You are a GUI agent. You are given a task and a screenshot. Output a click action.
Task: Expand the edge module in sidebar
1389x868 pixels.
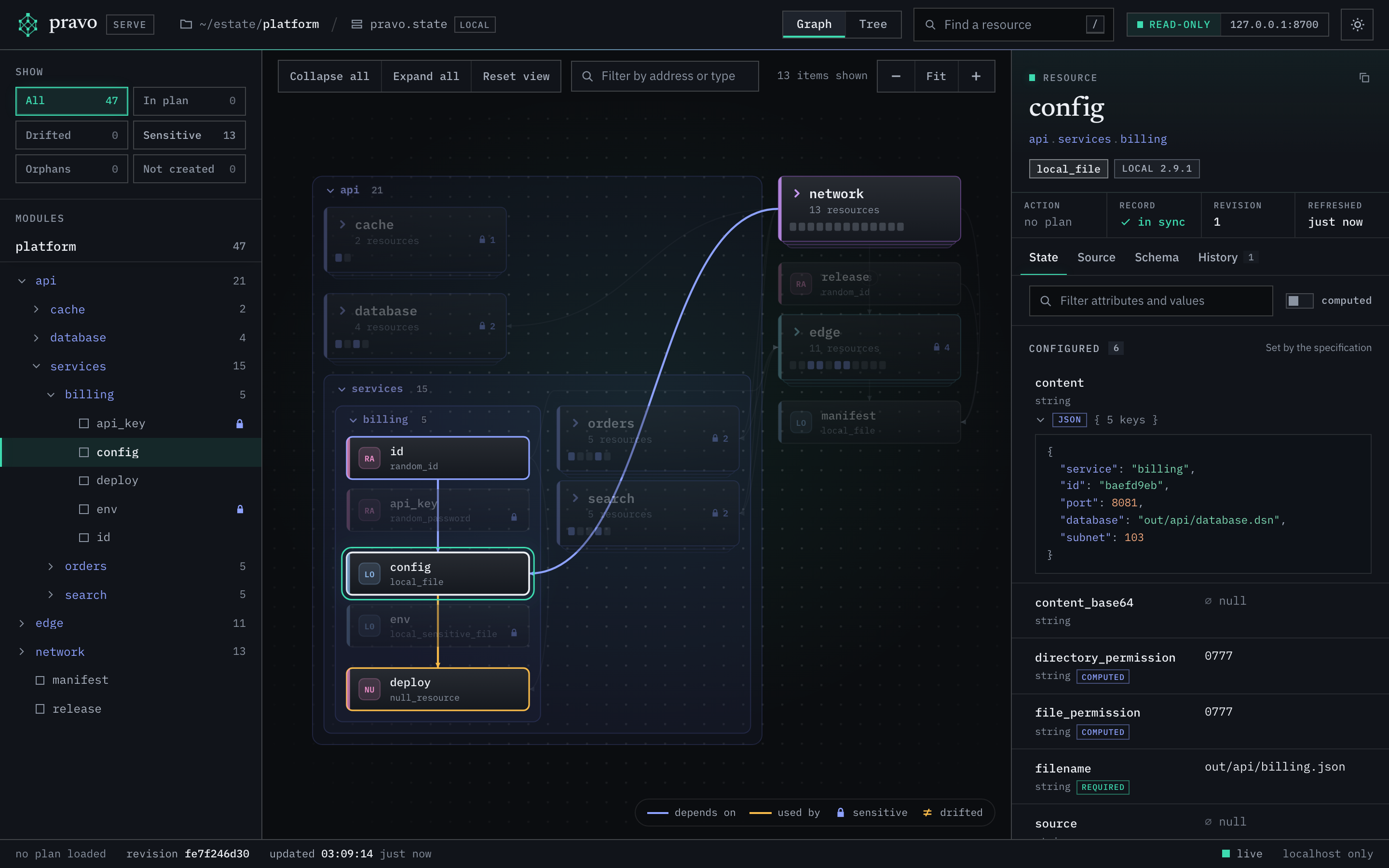click(22, 624)
